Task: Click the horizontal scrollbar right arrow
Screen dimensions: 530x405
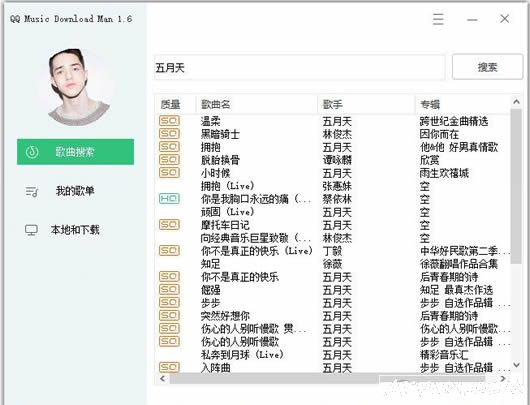Action: click(503, 379)
